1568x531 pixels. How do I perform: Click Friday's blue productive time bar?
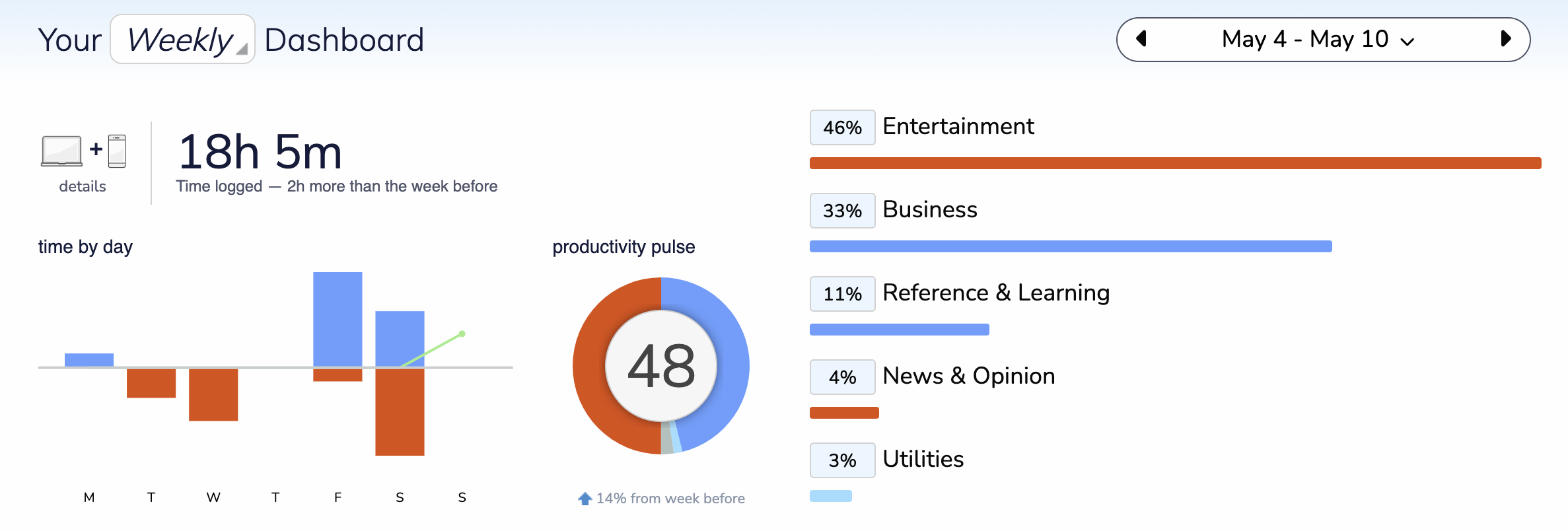(338, 319)
